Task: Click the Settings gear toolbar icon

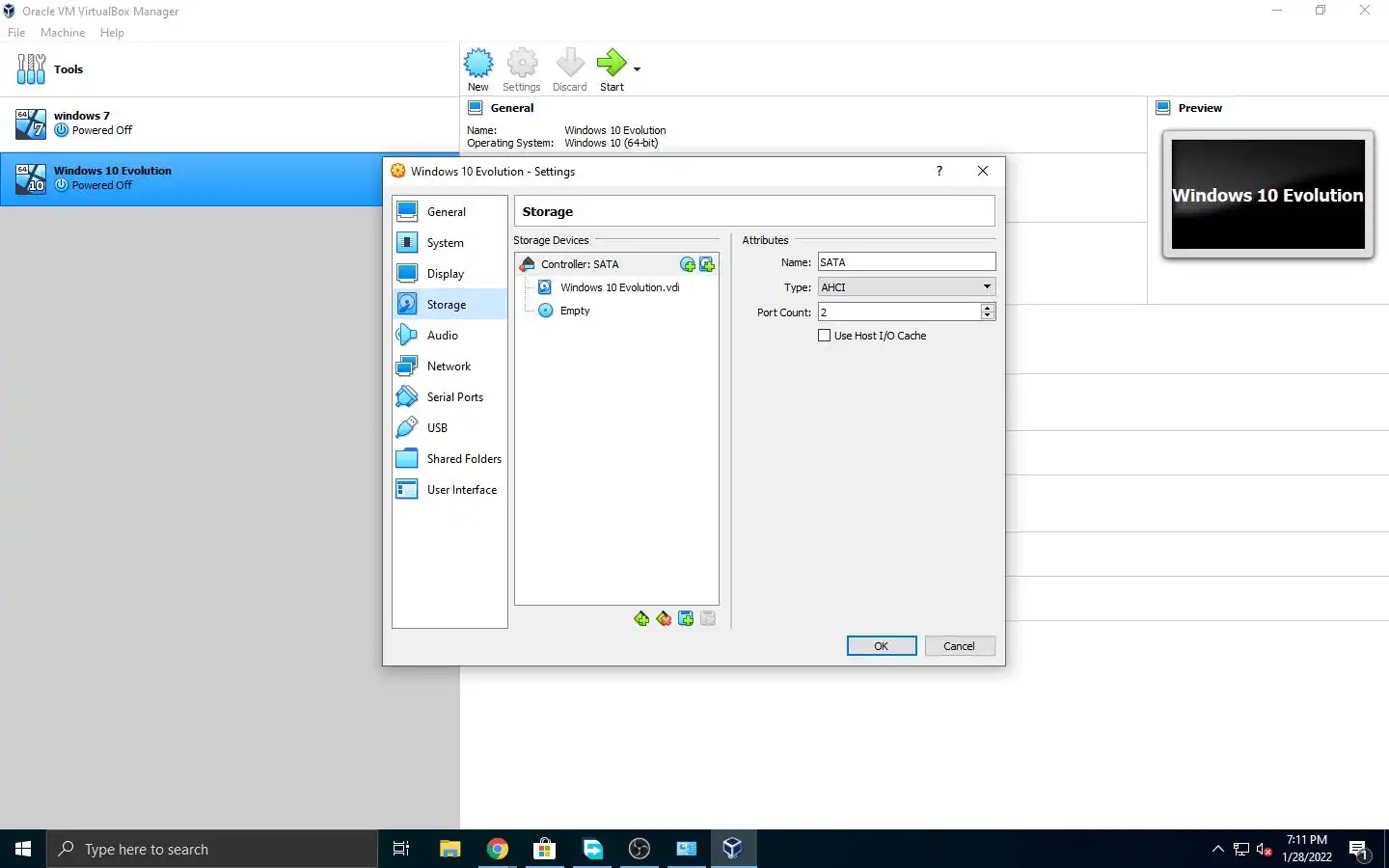Action: point(522,64)
